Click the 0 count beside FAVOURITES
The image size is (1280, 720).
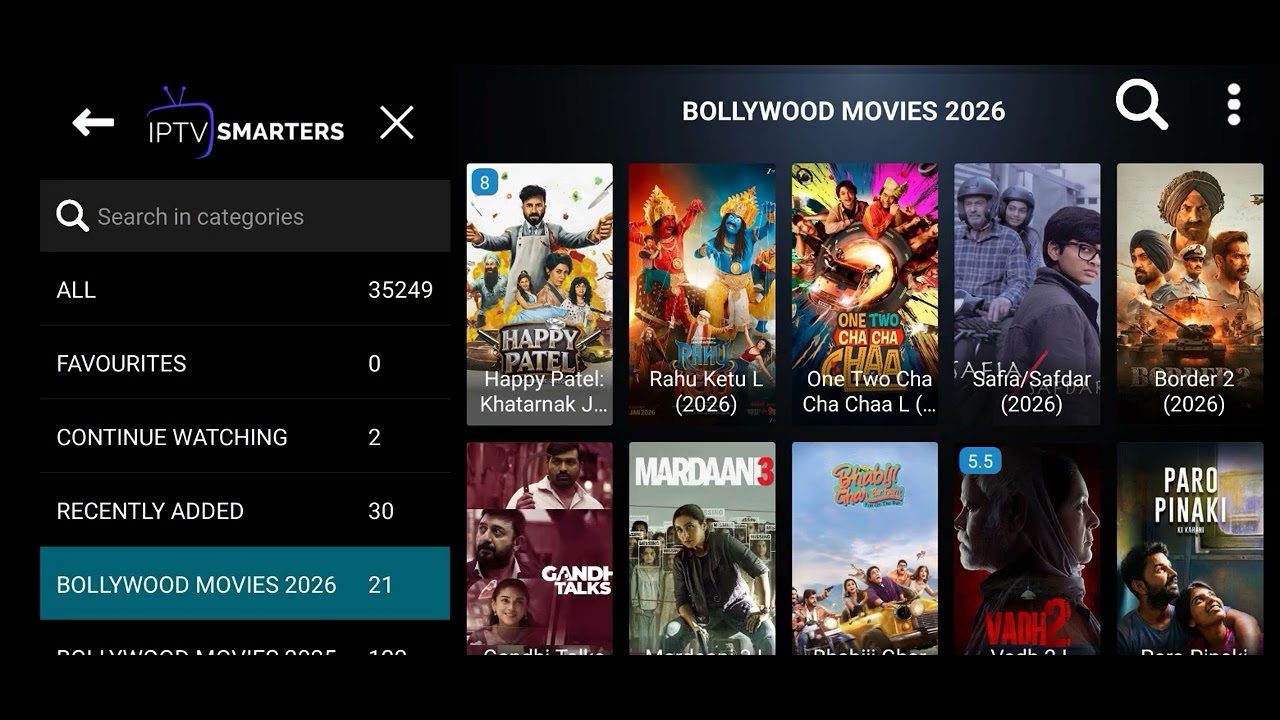(374, 364)
